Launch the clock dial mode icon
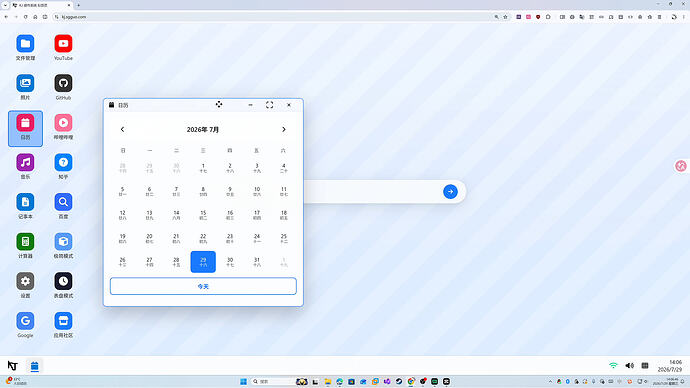 point(63,281)
